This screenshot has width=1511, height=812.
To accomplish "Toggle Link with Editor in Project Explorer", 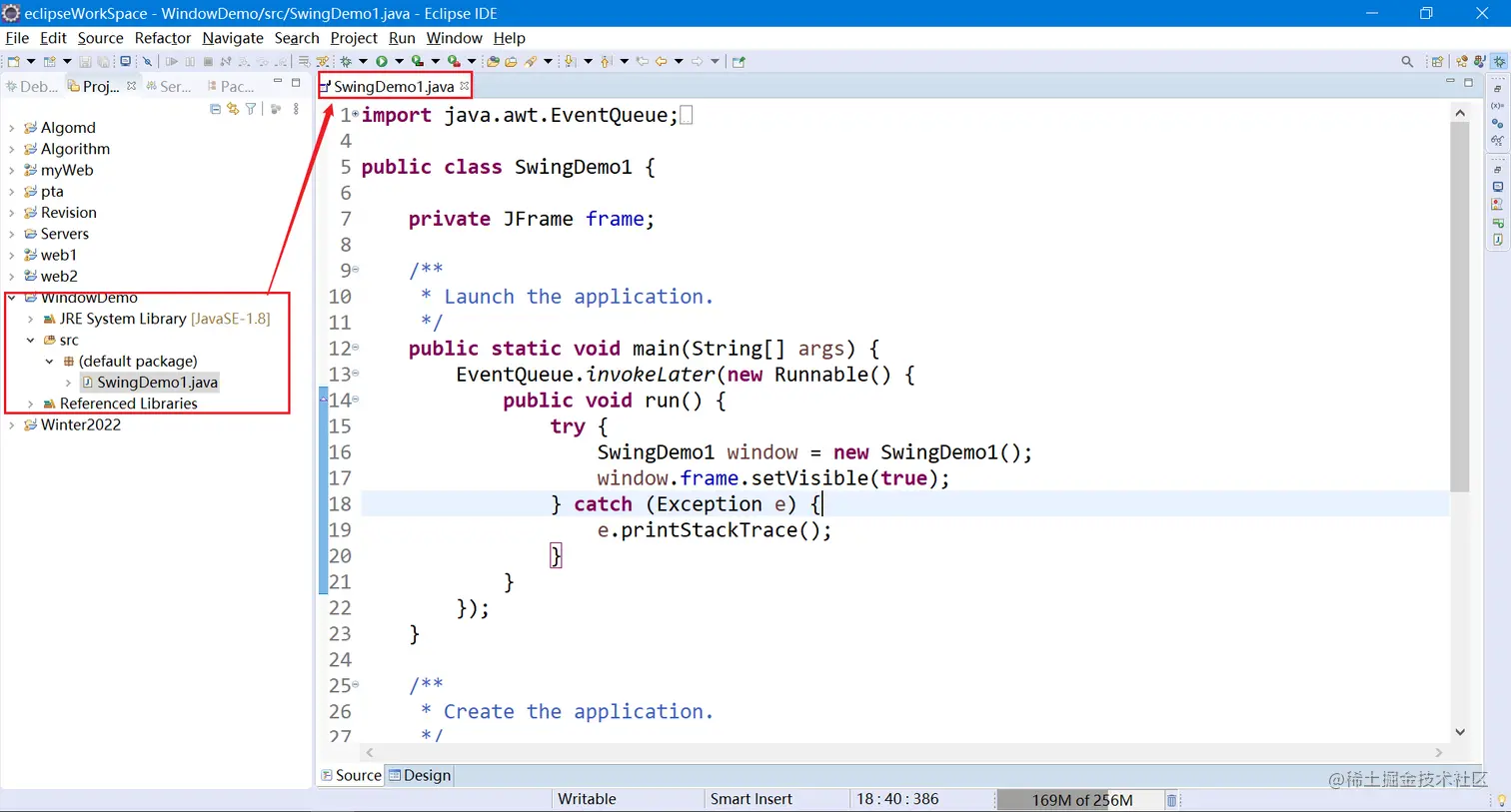I will [x=233, y=109].
